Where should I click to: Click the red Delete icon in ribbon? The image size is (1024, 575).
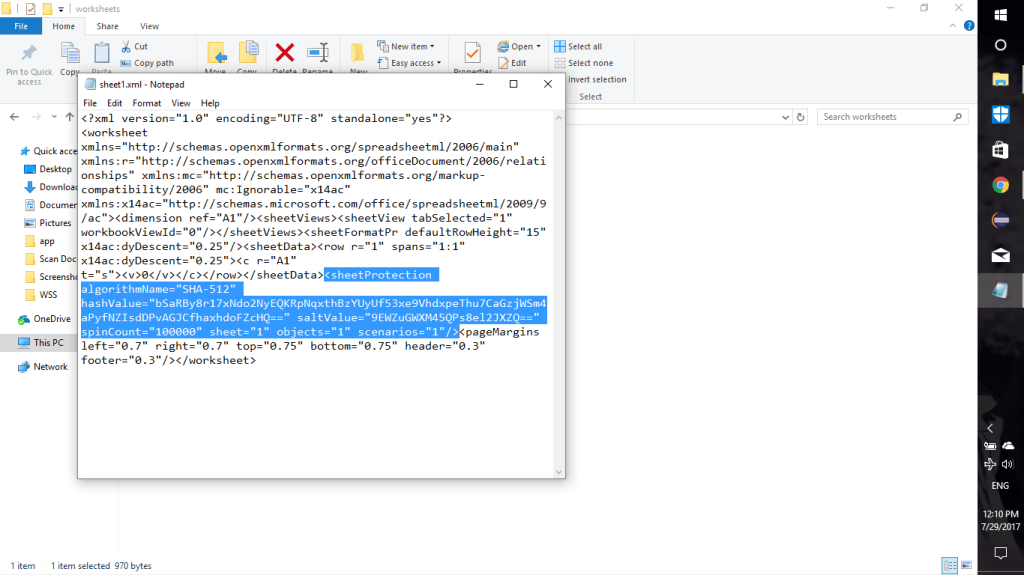284,53
